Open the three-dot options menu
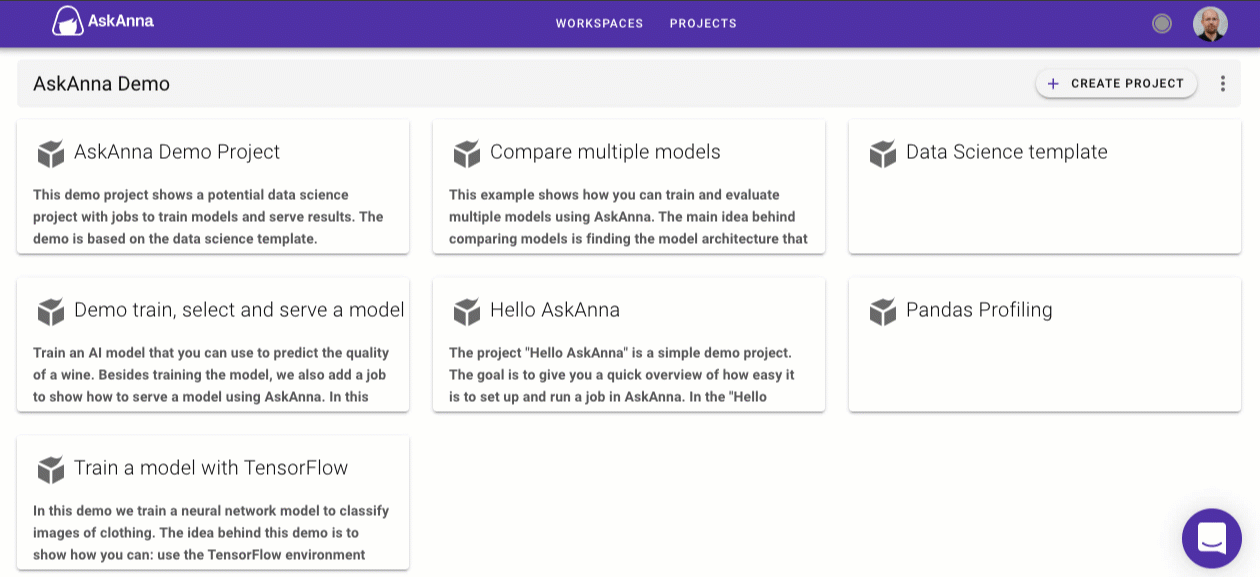The height and width of the screenshot is (577, 1260). (x=1222, y=84)
